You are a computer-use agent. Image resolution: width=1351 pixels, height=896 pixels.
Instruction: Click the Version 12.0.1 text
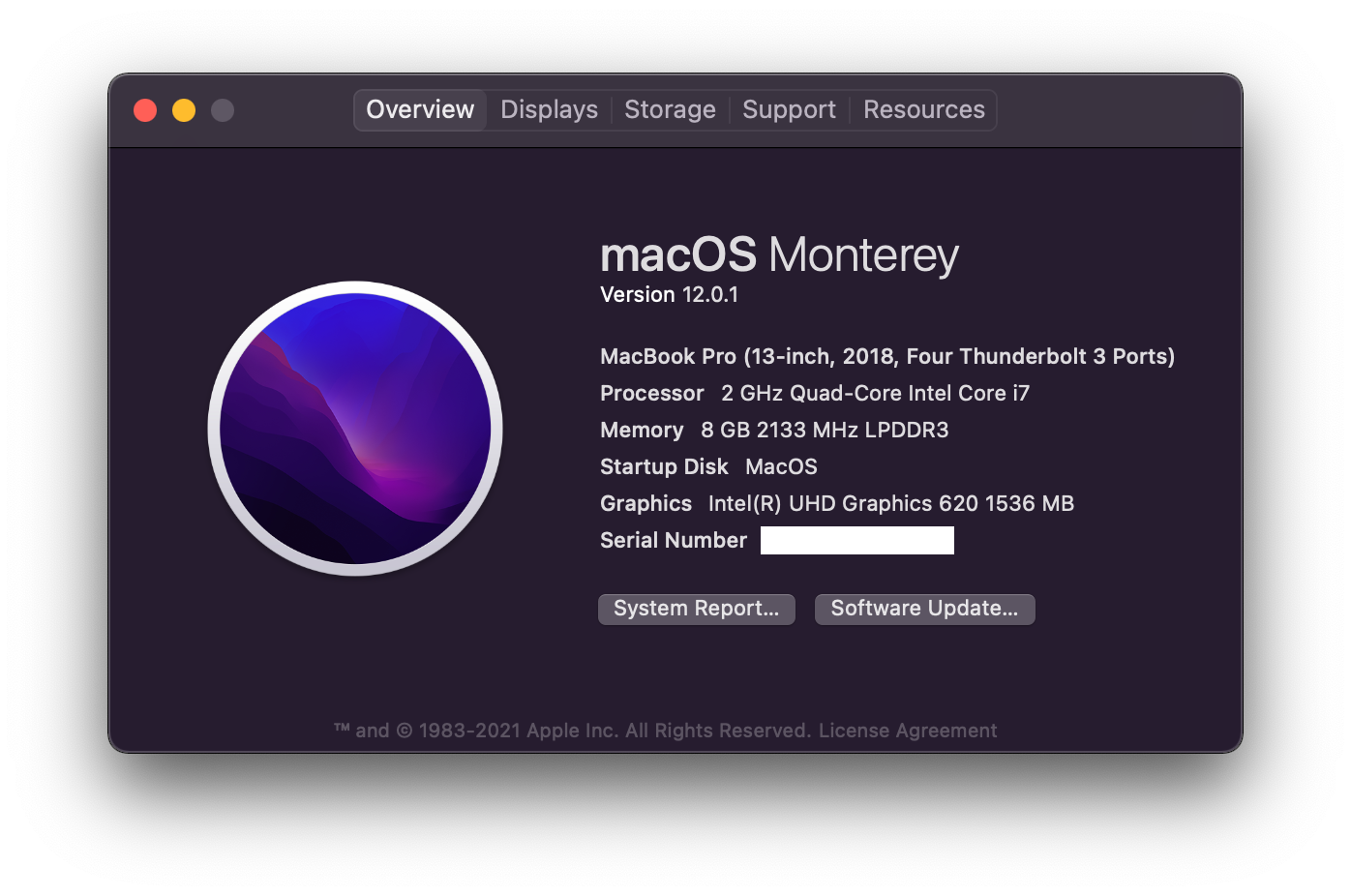point(669,295)
